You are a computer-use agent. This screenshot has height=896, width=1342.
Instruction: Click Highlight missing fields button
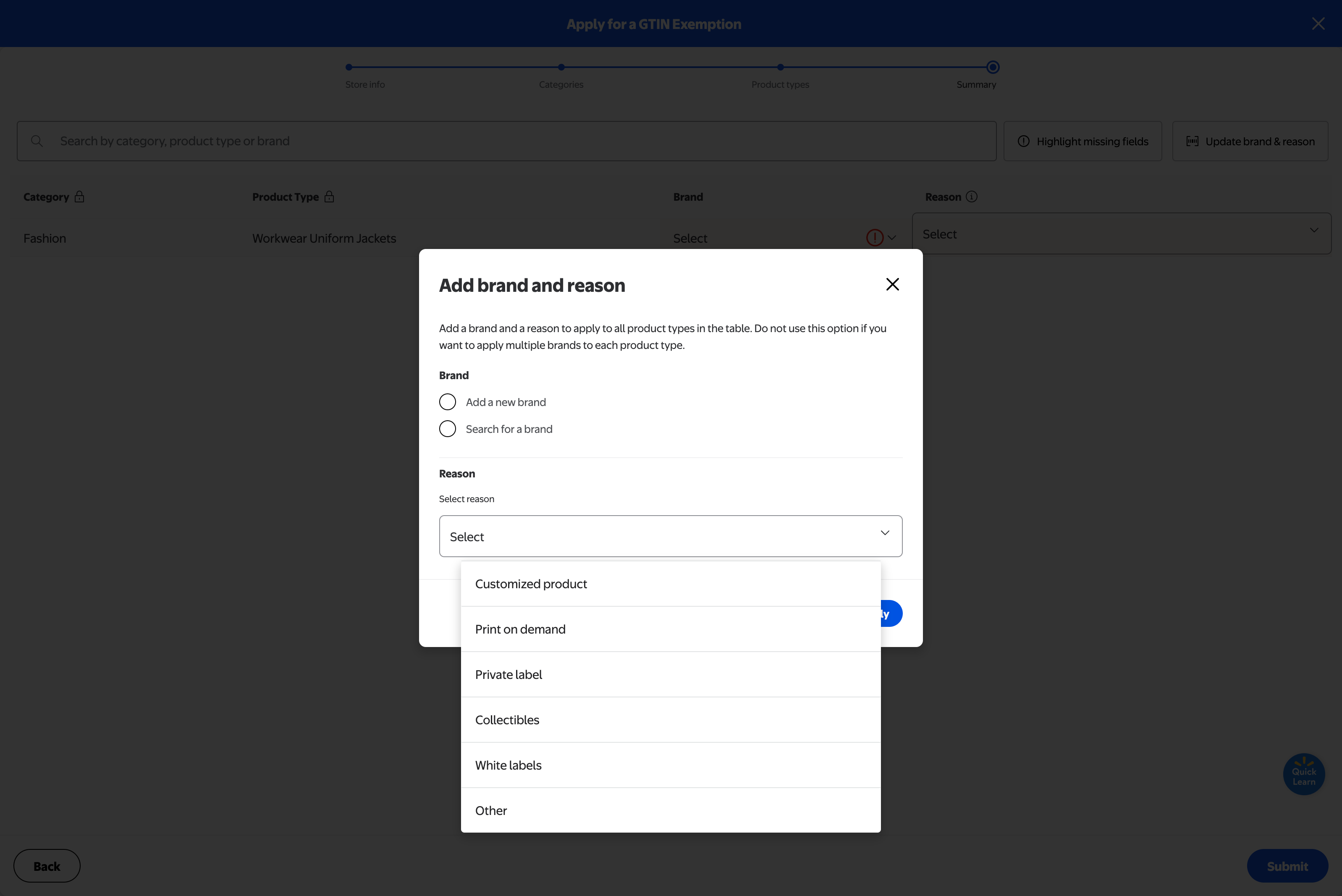(x=1083, y=141)
